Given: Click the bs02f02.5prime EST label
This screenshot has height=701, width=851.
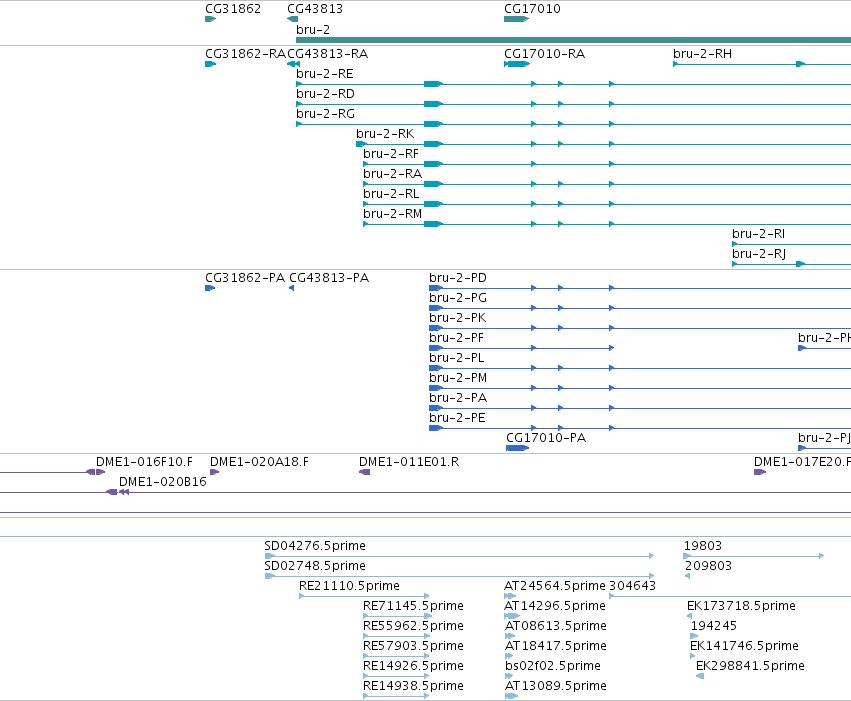Looking at the screenshot, I should tap(552, 666).
